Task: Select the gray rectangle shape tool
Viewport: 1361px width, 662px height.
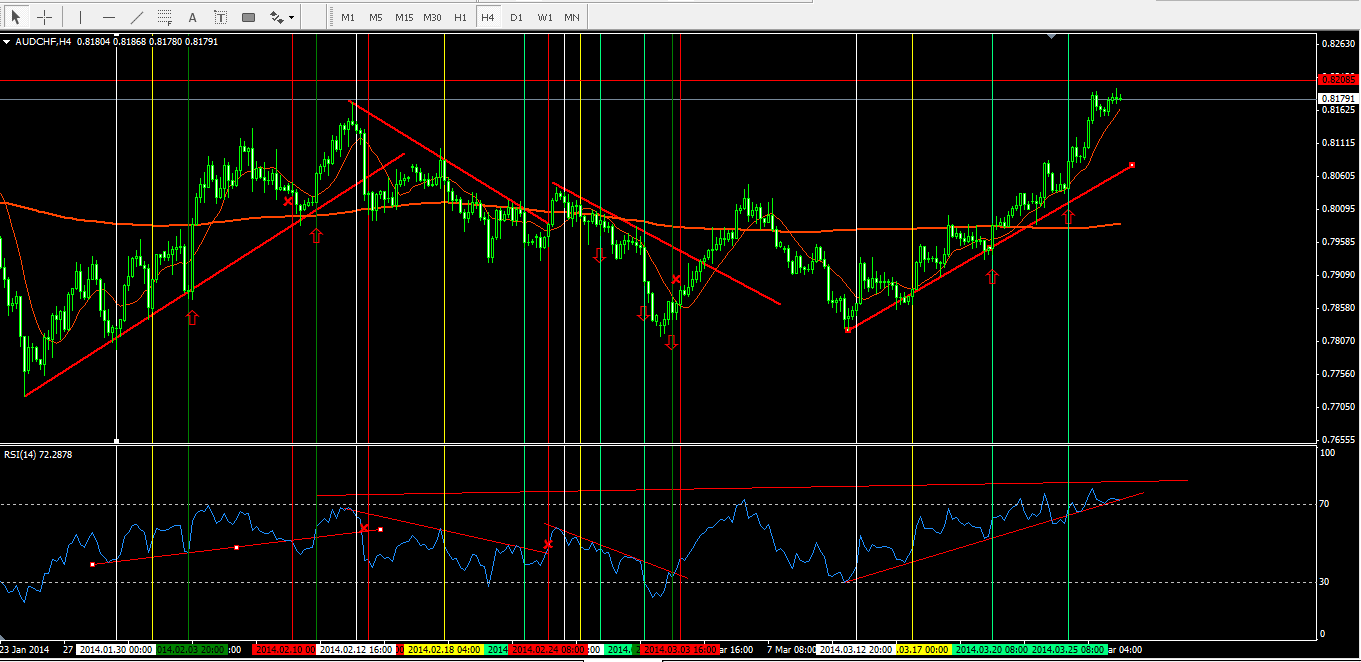Action: (249, 17)
